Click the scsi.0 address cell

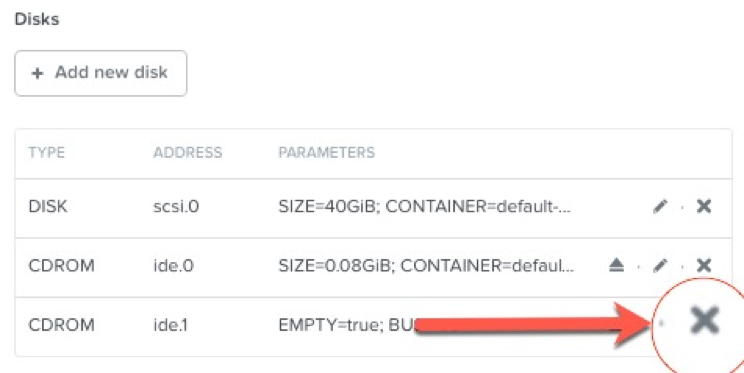(x=176, y=206)
